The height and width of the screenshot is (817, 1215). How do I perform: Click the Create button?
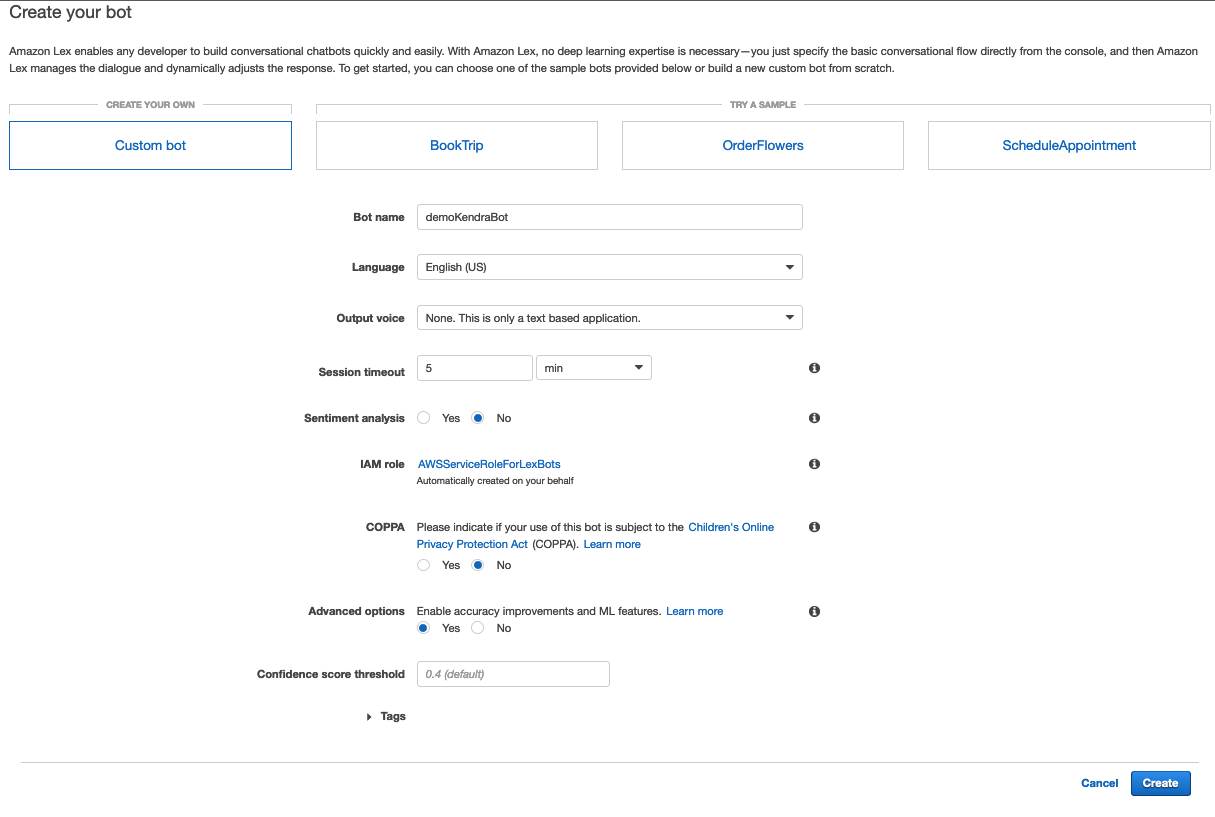[1161, 783]
